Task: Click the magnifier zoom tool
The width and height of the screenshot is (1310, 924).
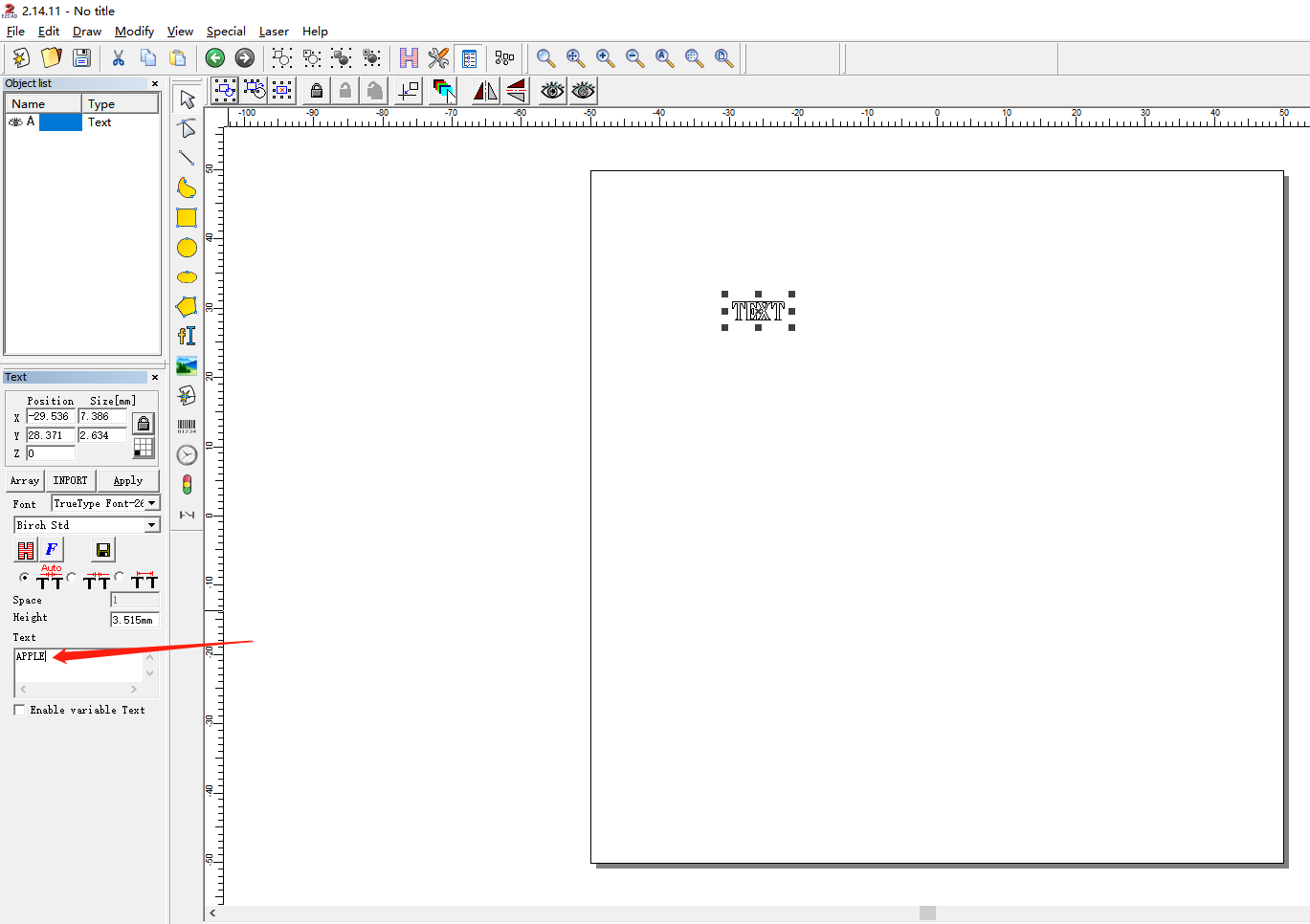Action: click(x=545, y=58)
